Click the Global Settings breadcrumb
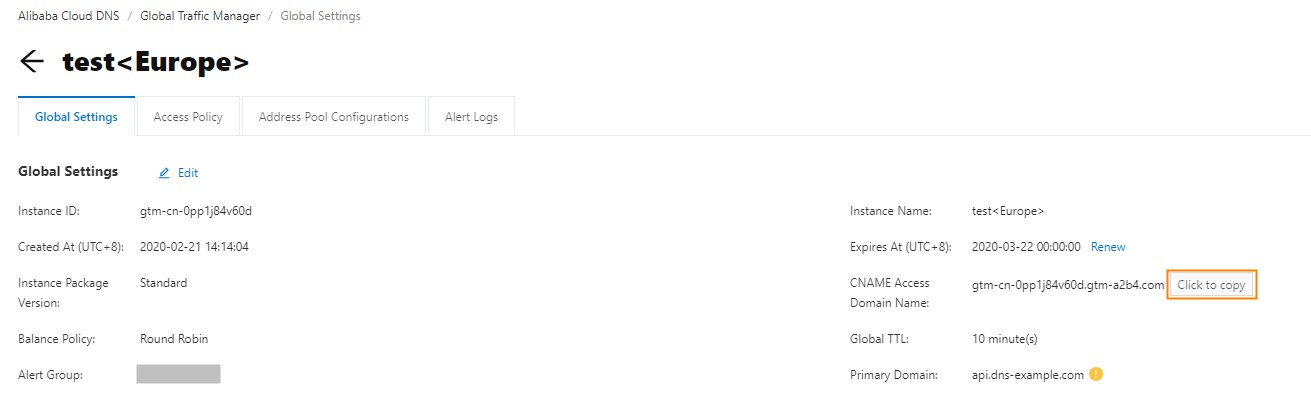This screenshot has width=1311, height=404. click(x=321, y=16)
